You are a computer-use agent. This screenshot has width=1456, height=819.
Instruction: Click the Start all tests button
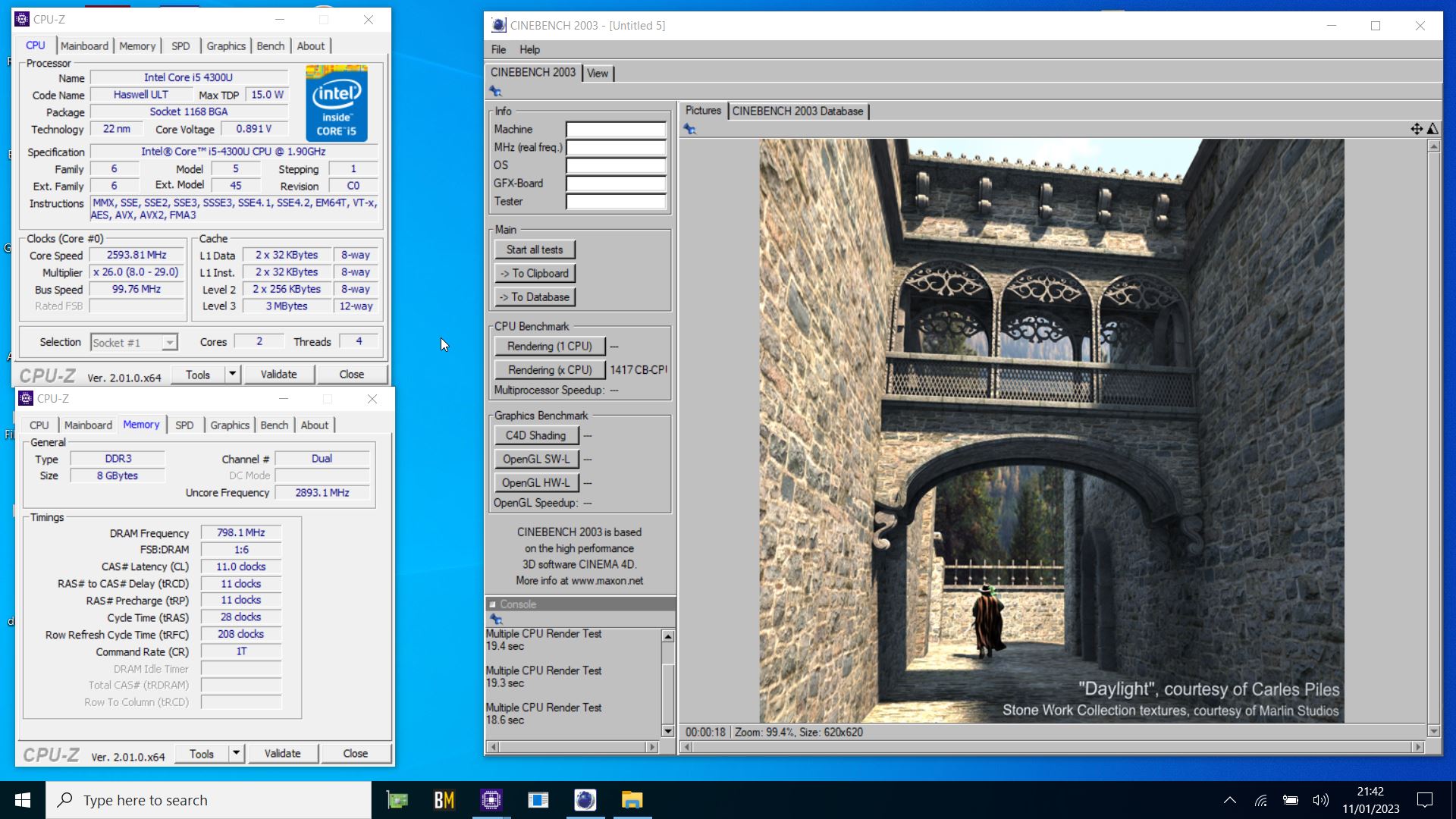[x=535, y=249]
